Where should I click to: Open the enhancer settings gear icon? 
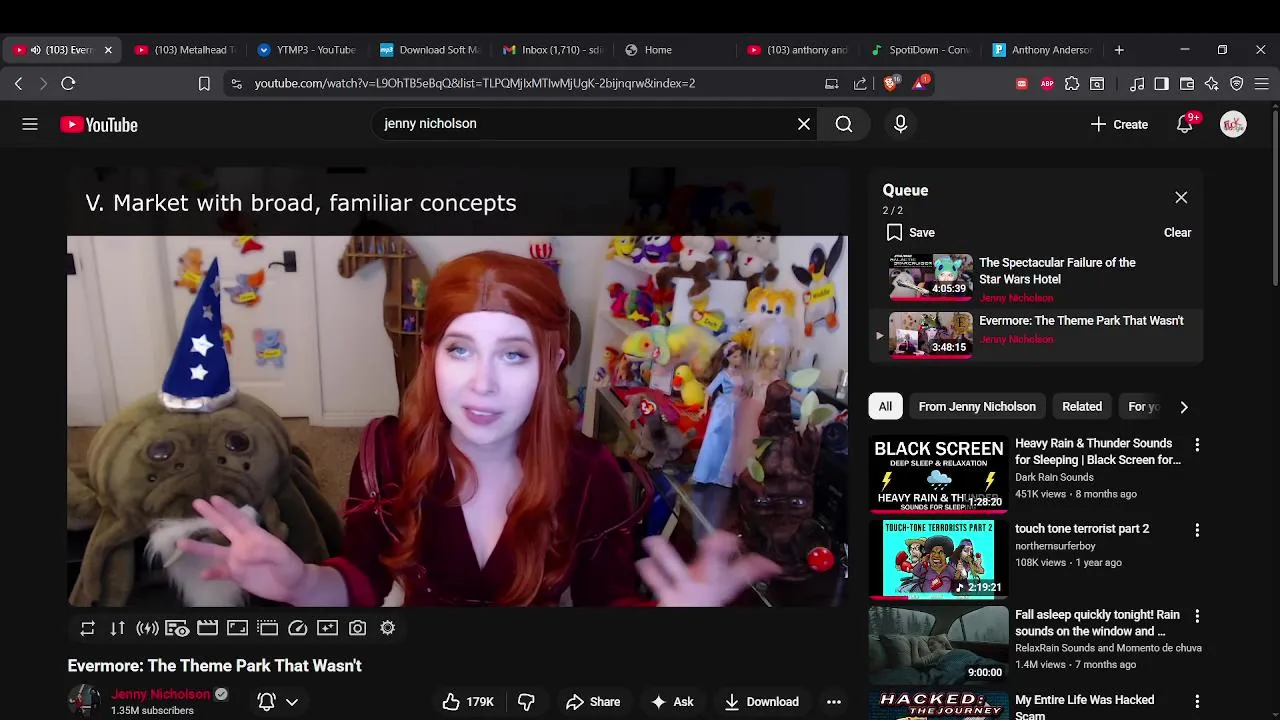387,628
